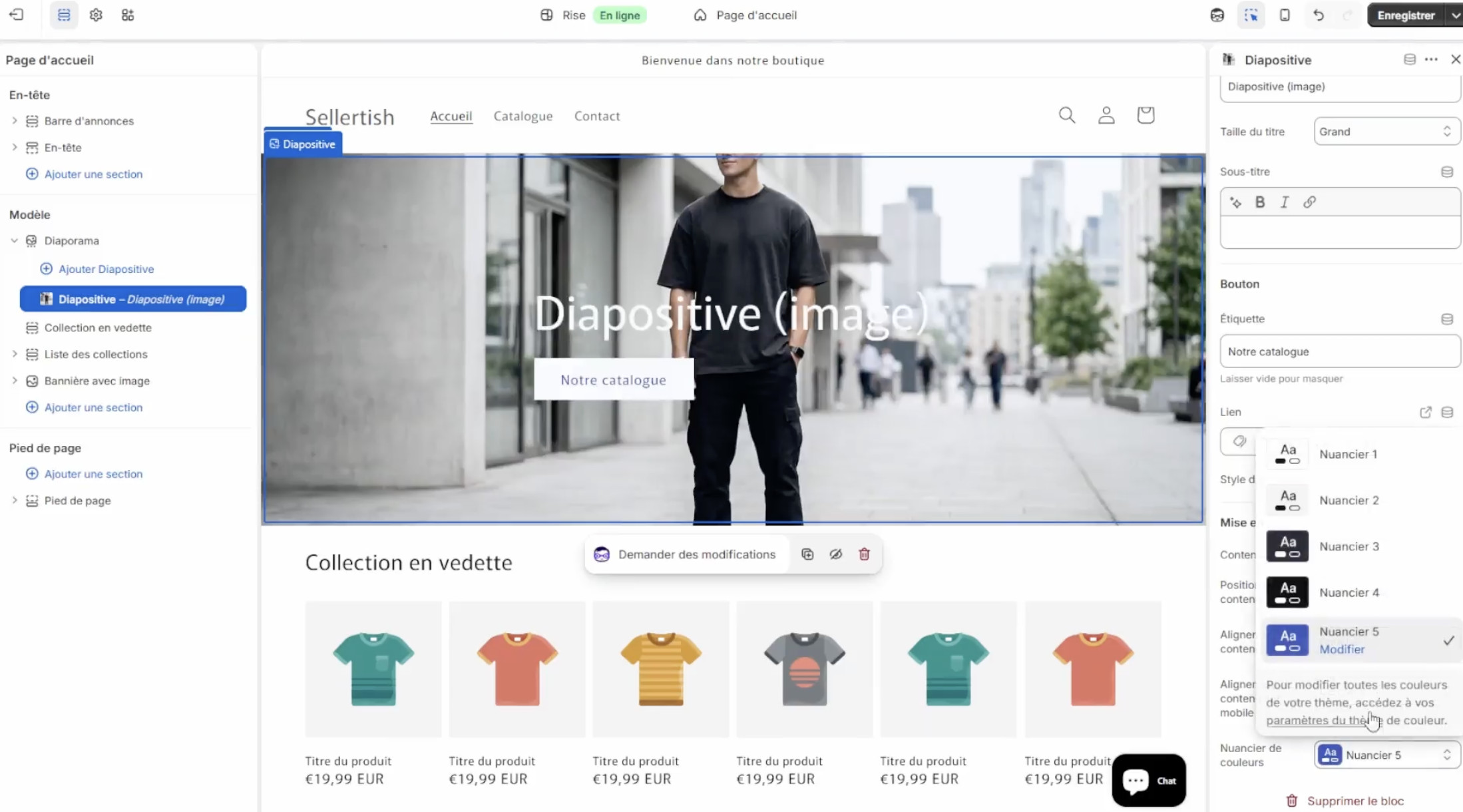Open the Taille du titre dropdown

click(x=1386, y=132)
